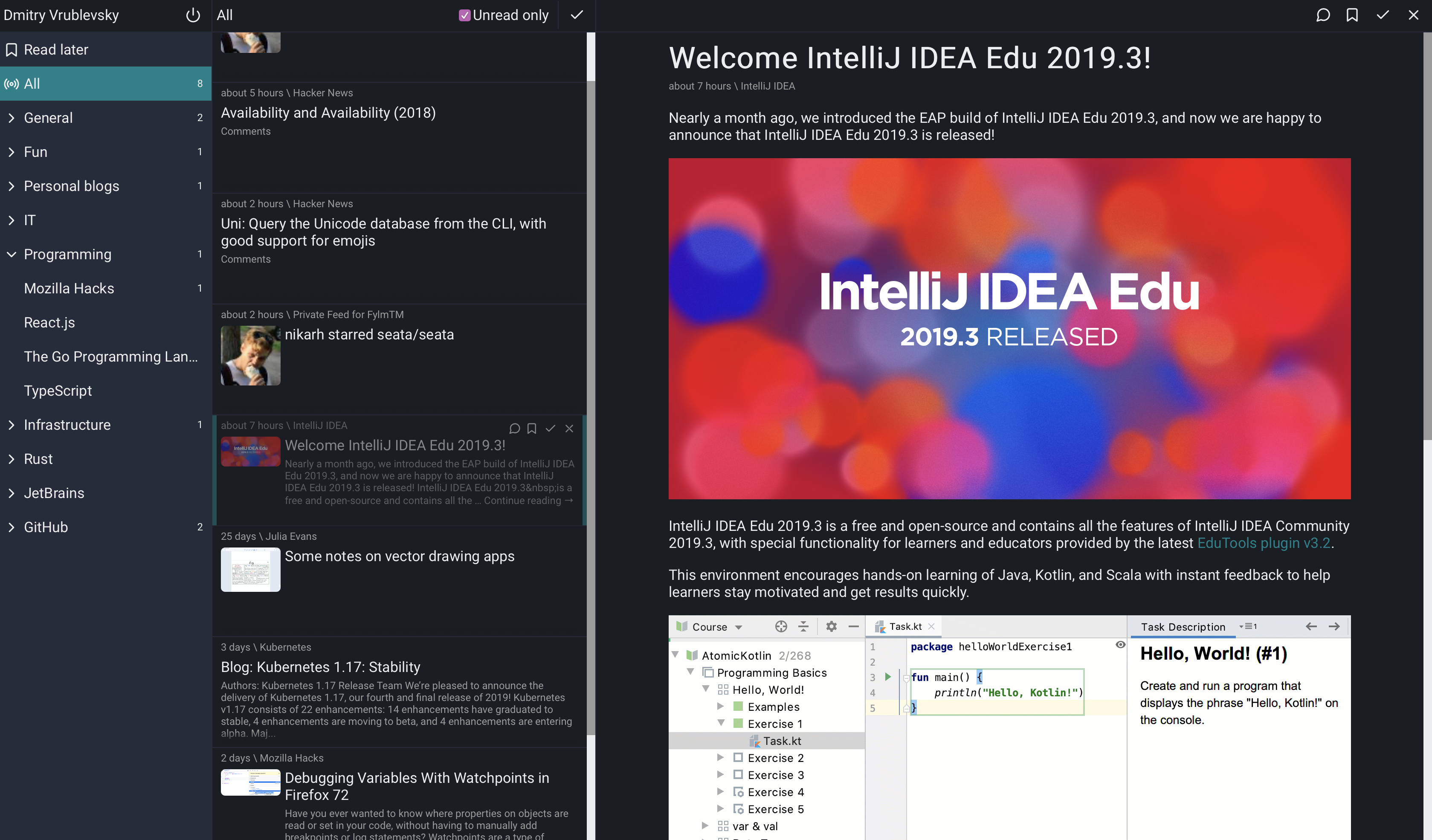This screenshot has width=1432, height=840.
Task: Select React.js under Programming in sidebar
Action: tap(49, 322)
